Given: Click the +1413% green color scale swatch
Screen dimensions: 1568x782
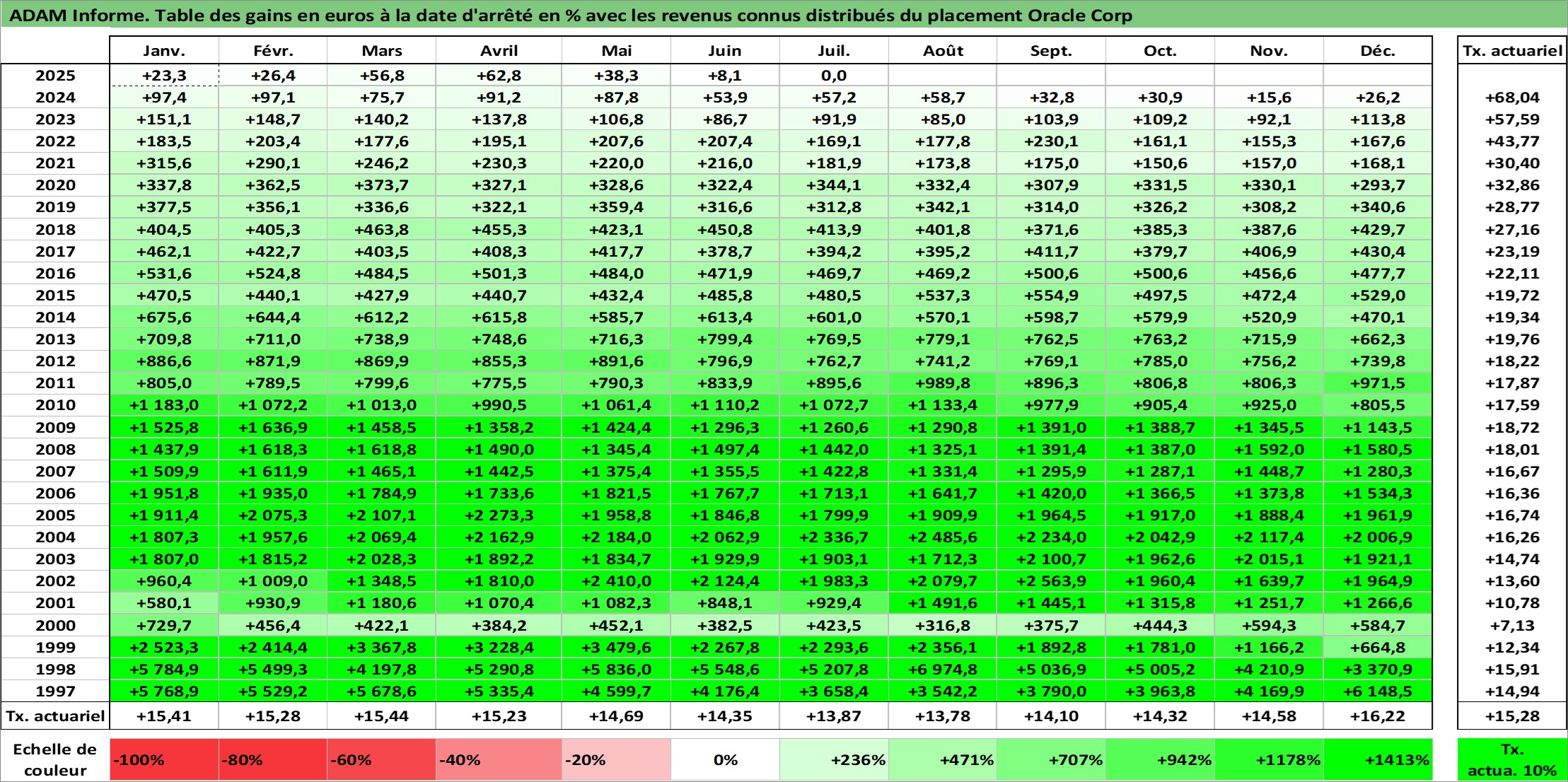Looking at the screenshot, I should (x=1378, y=760).
